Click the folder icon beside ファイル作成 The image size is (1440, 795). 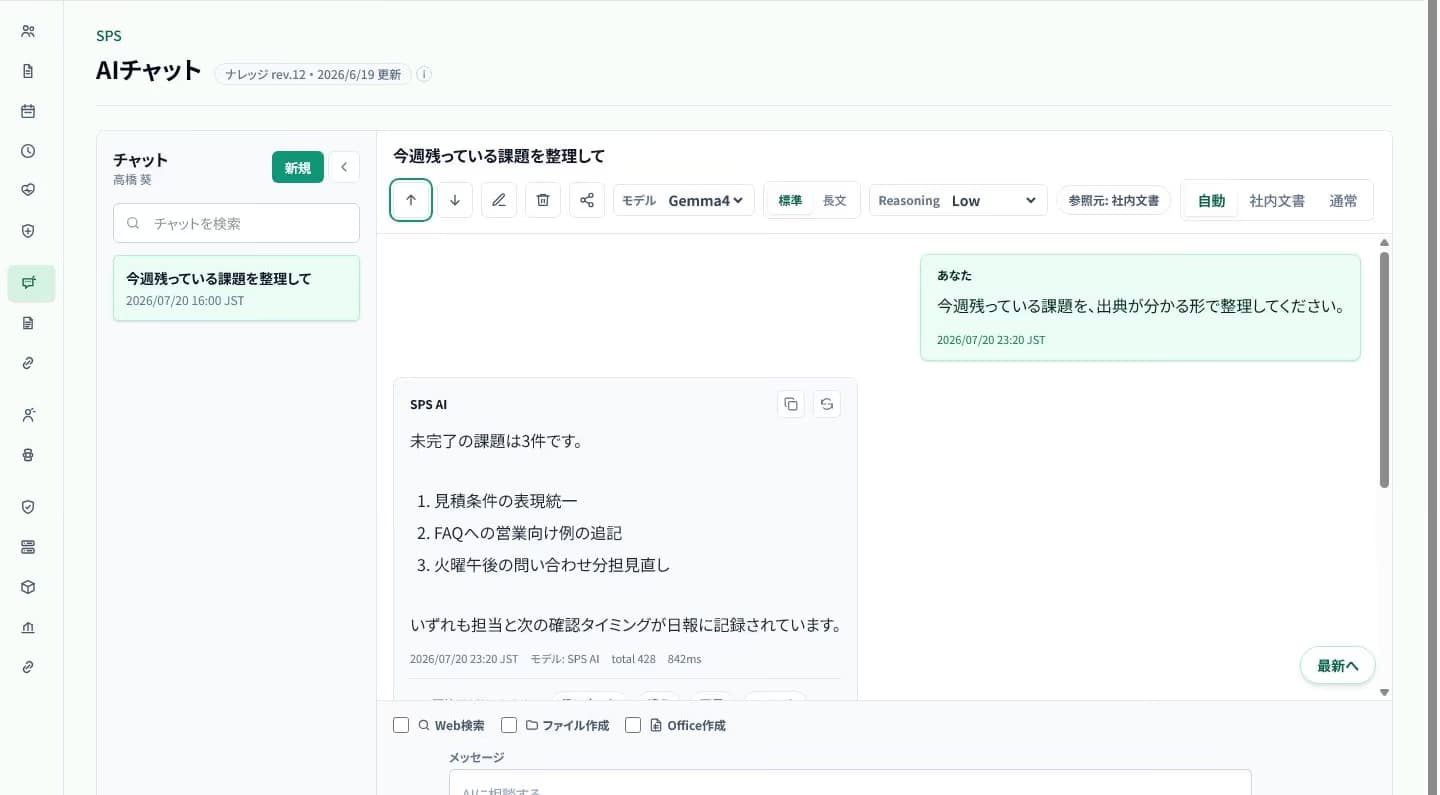pos(532,725)
